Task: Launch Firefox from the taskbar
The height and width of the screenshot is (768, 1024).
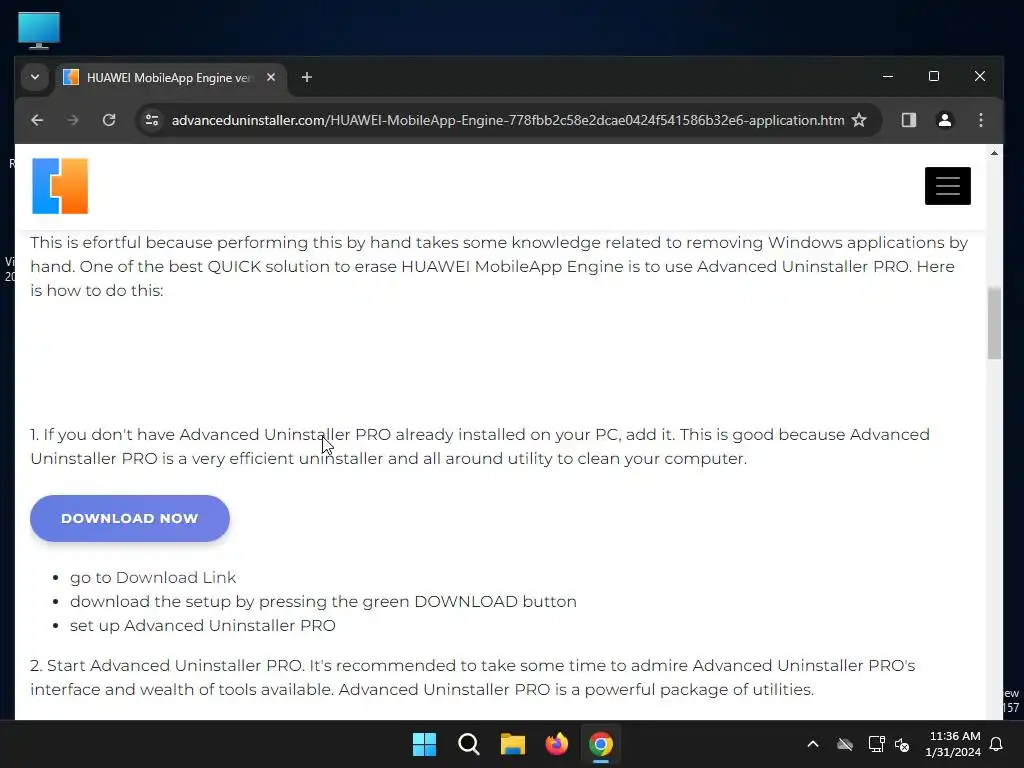Action: pos(557,744)
